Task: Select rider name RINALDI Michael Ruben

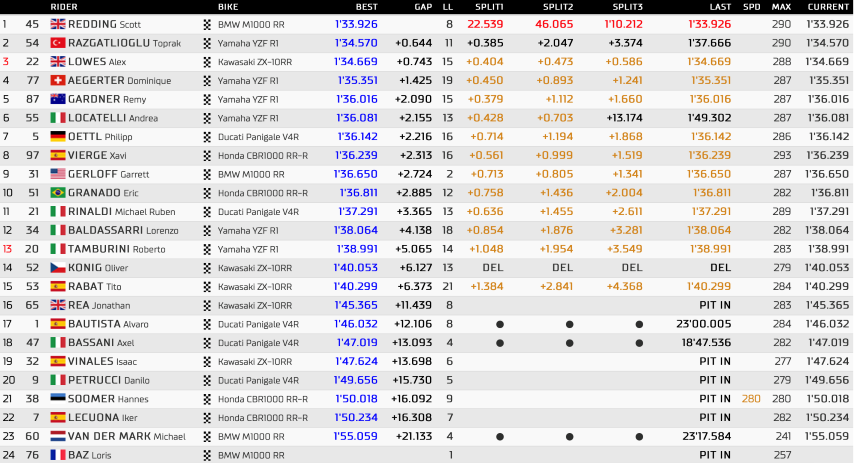Action: (x=121, y=211)
